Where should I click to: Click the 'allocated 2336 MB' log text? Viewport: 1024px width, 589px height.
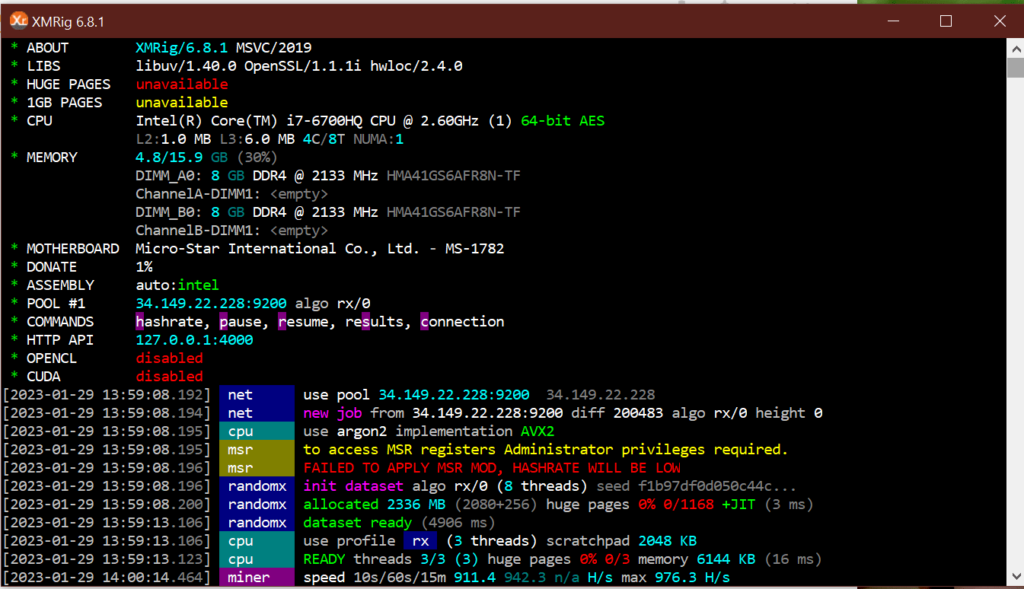pos(374,505)
